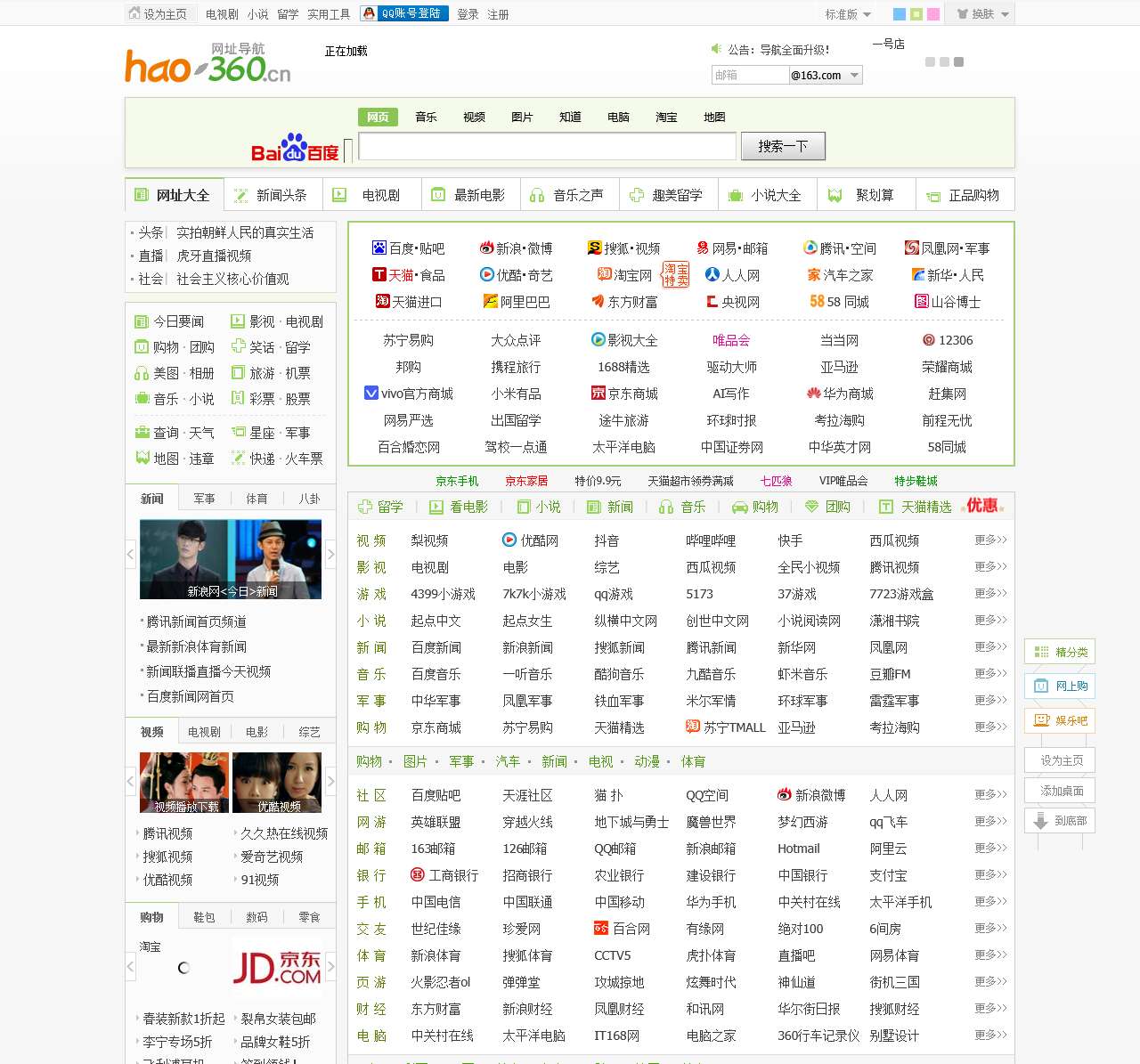Open the @163.com email domain dropdown
Viewport: 1140px width, 1064px height.
(826, 76)
